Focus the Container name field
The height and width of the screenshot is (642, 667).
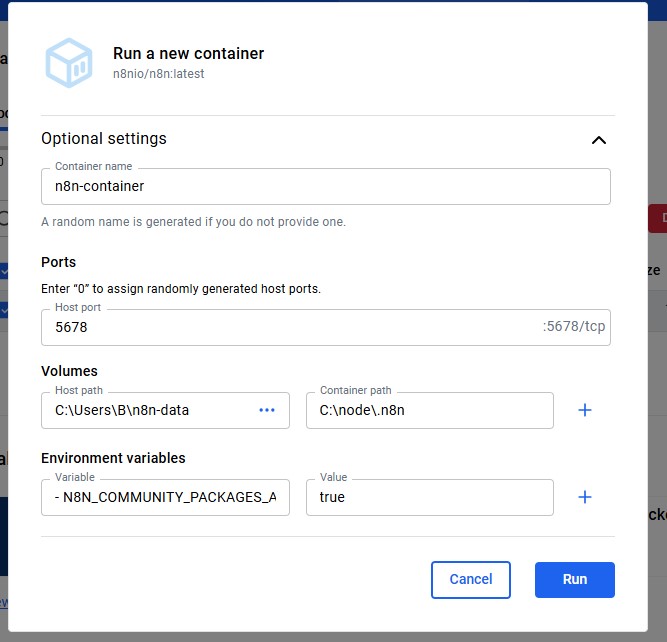325,186
